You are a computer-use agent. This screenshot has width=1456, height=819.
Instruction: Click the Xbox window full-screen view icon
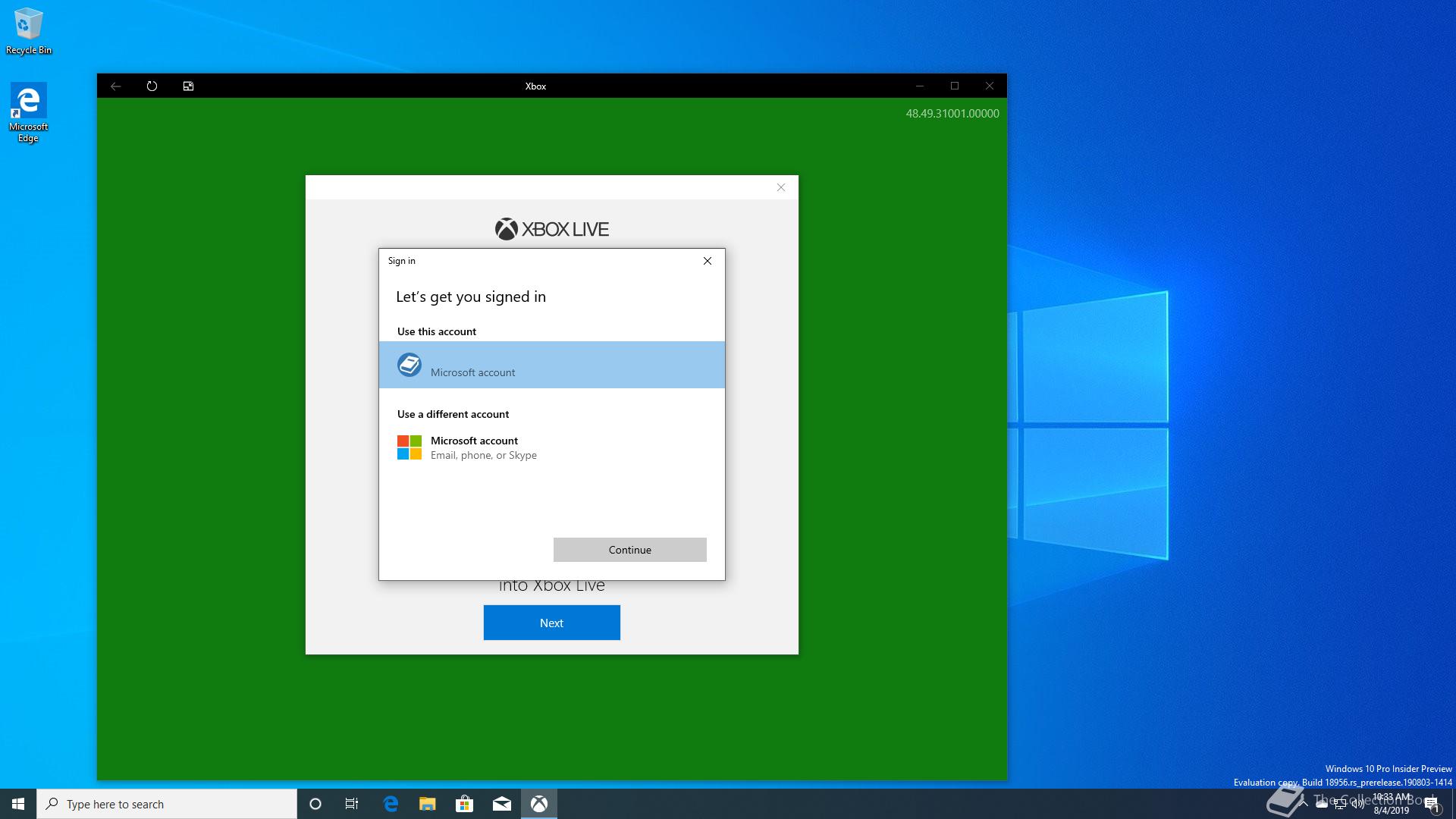tap(188, 86)
